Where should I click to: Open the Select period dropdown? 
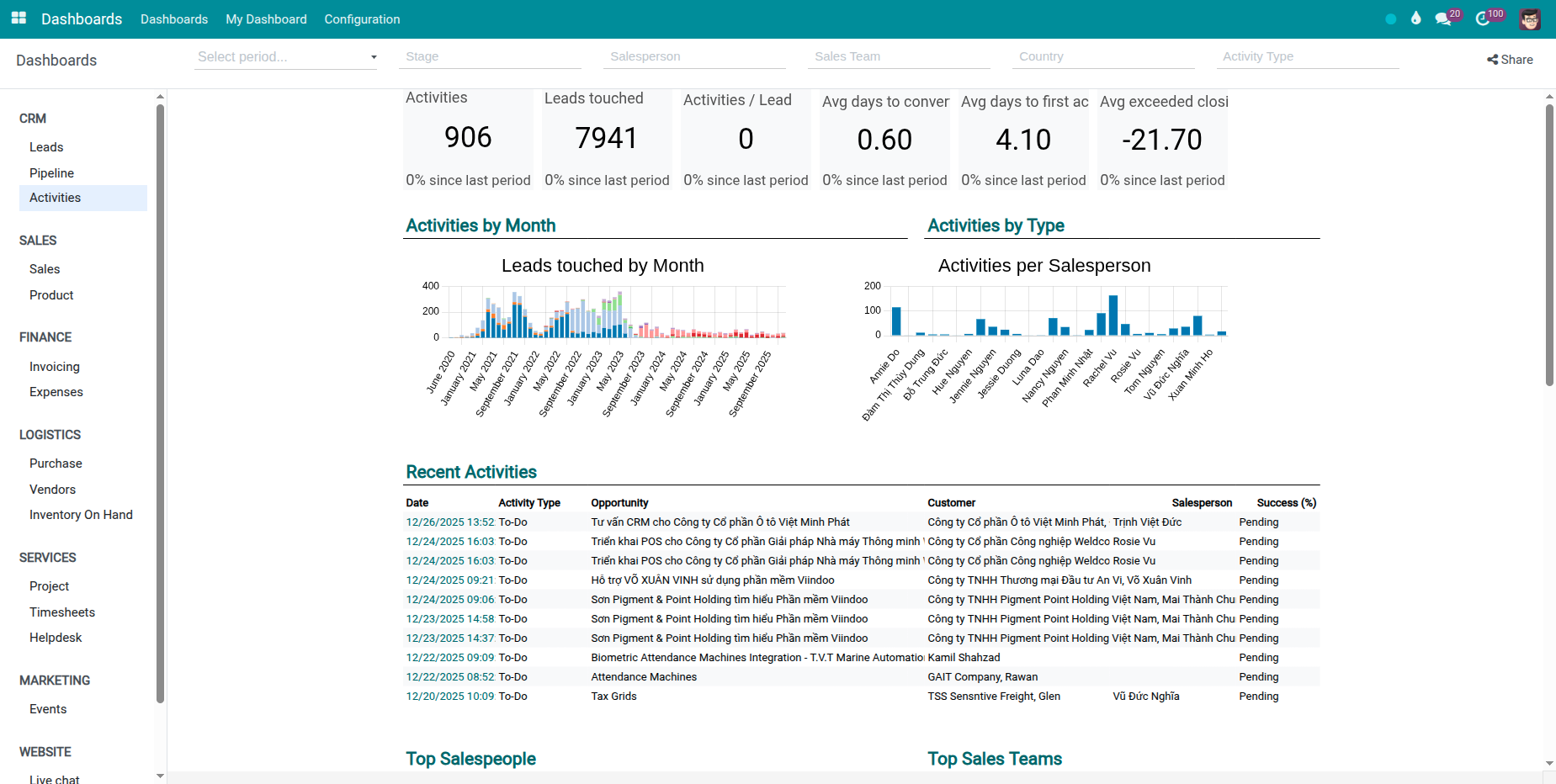click(286, 56)
